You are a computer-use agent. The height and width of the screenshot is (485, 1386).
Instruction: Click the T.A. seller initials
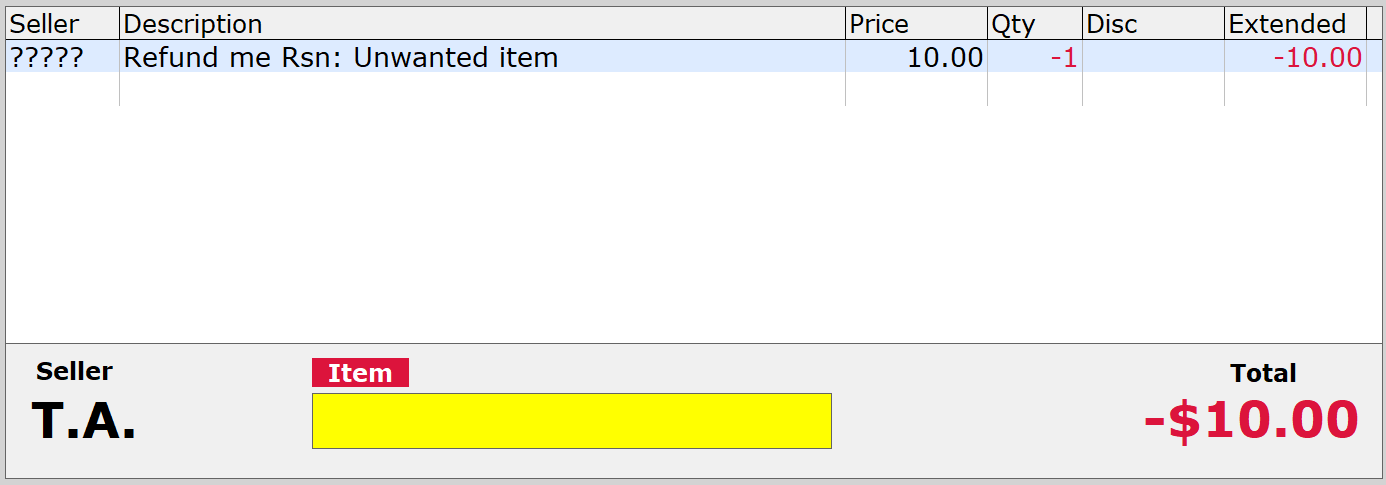[x=84, y=421]
